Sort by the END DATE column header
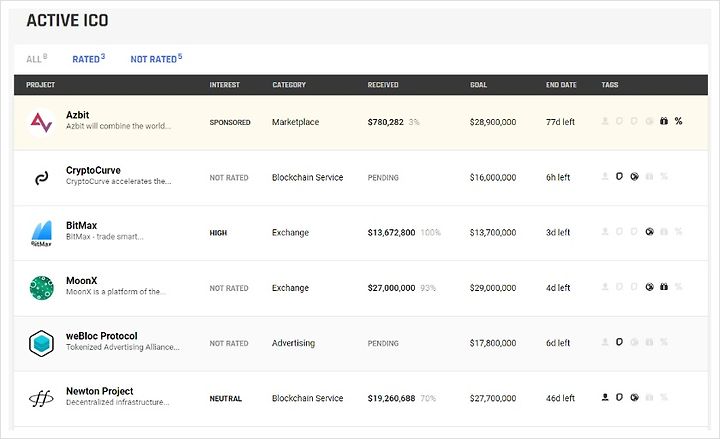 point(561,85)
